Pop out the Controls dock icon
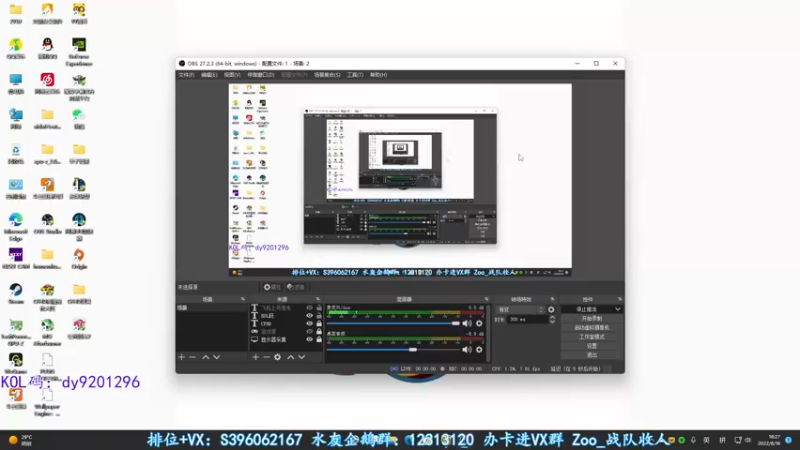 [619, 299]
